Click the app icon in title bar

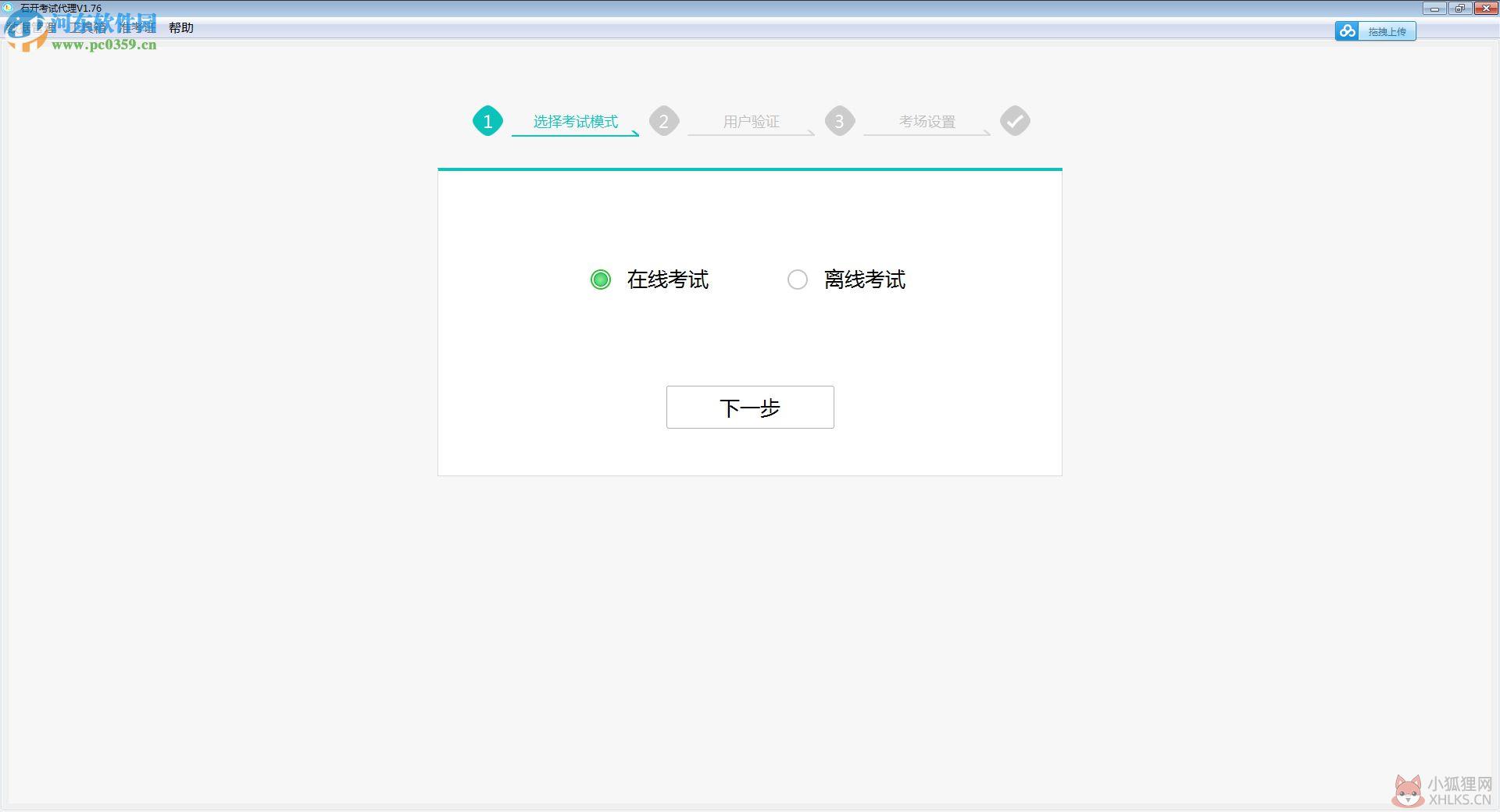click(9, 8)
